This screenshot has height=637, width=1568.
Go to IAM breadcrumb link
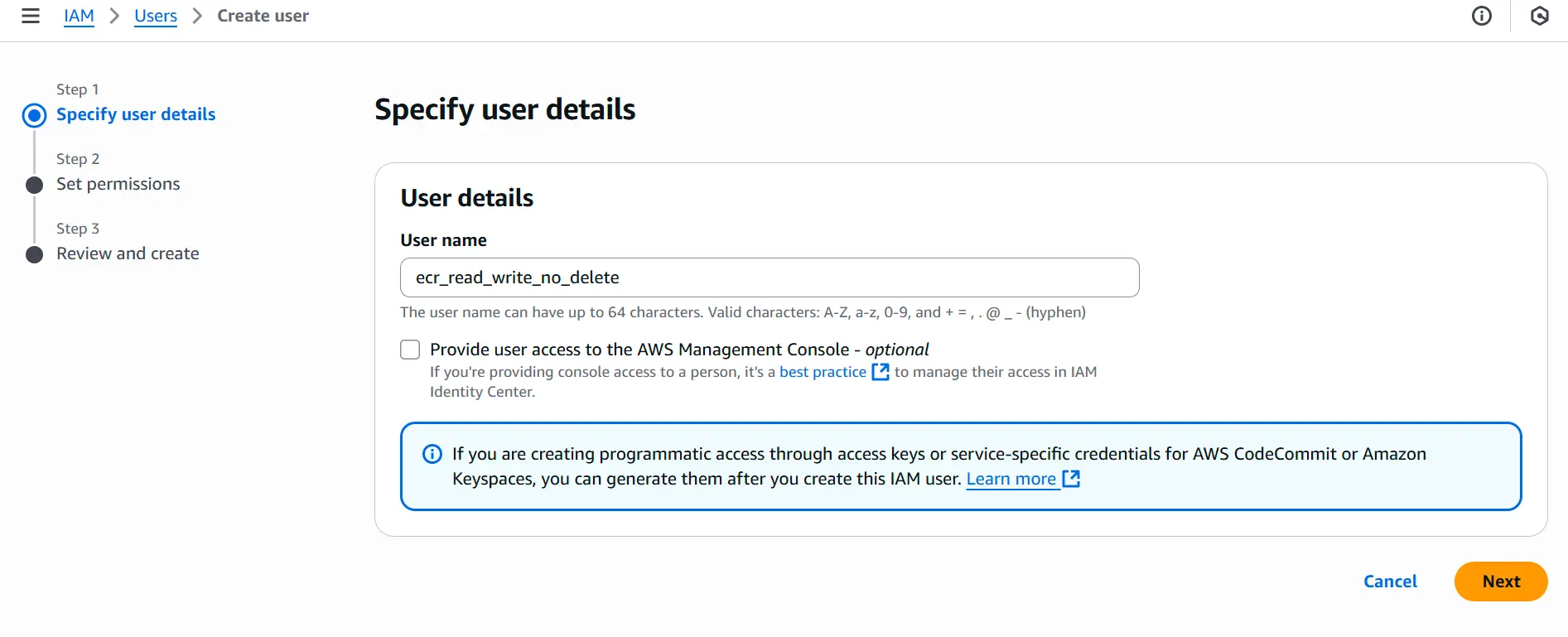coord(79,16)
